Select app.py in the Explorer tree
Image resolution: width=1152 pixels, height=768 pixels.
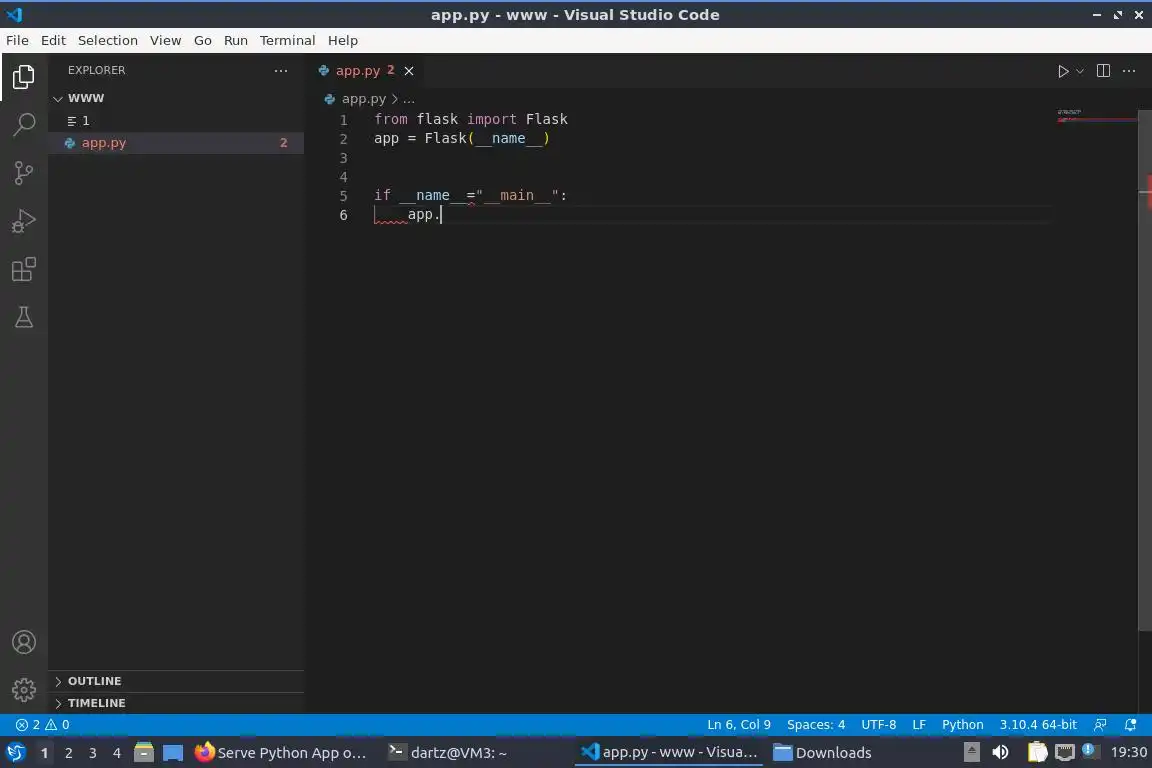(176, 143)
